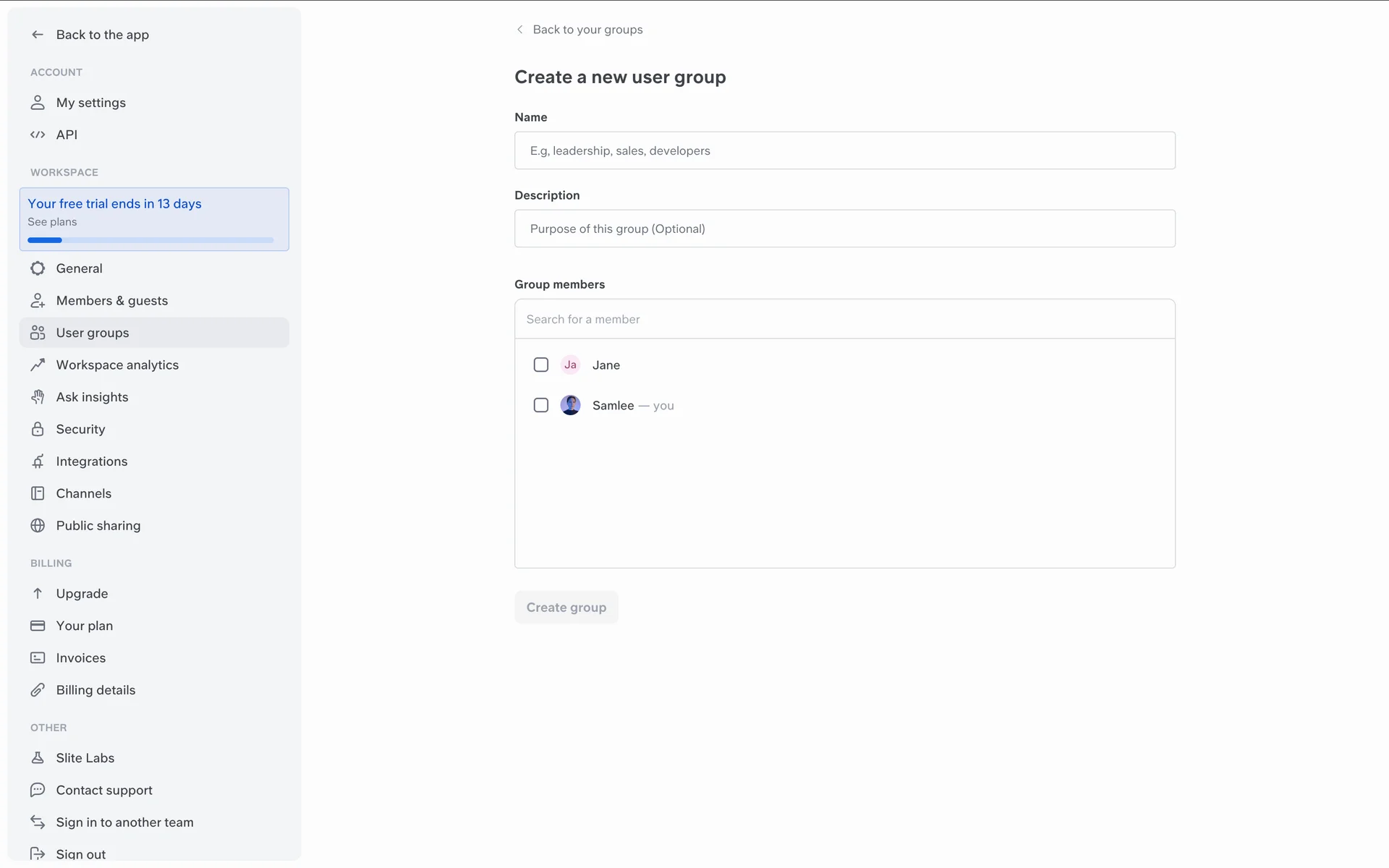Image resolution: width=1389 pixels, height=868 pixels.
Task: Click the Search for a member field
Action: point(844,319)
